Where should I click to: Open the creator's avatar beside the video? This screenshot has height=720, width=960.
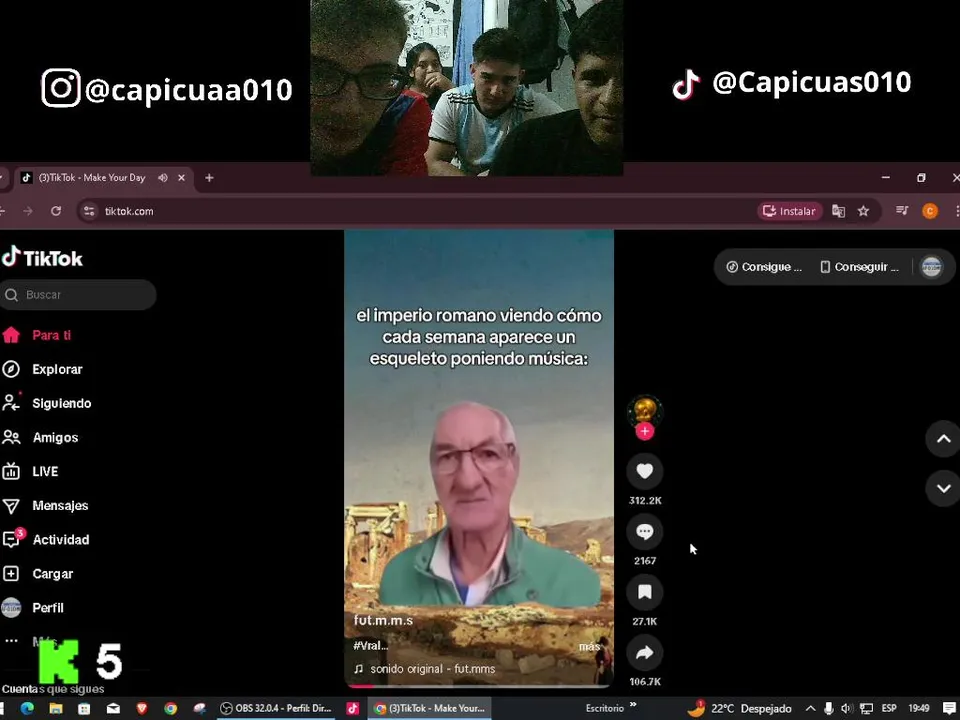pos(645,410)
